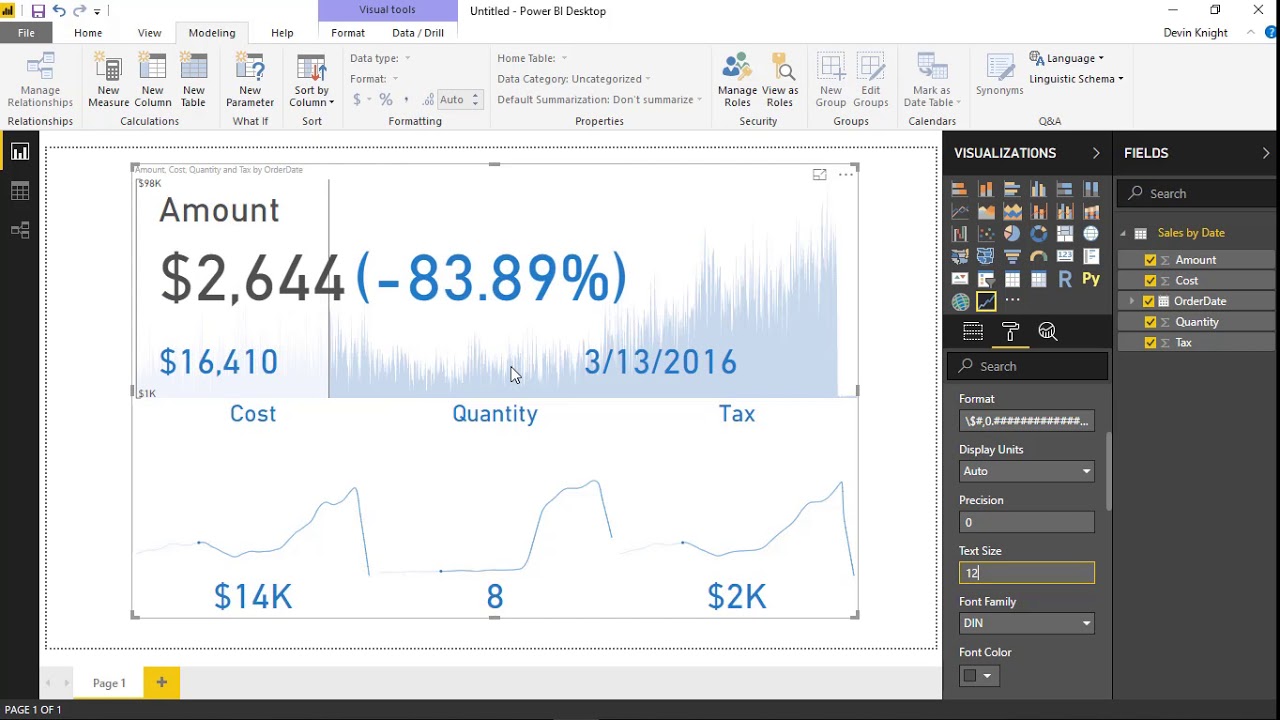The image size is (1280, 720).
Task: Save the report using the toolbar icon
Action: [38, 11]
